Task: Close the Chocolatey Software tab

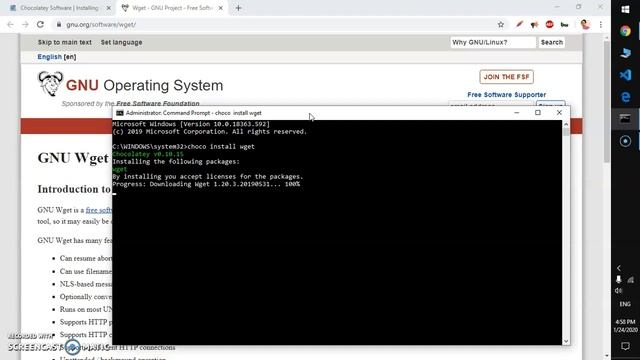Action: point(109,8)
